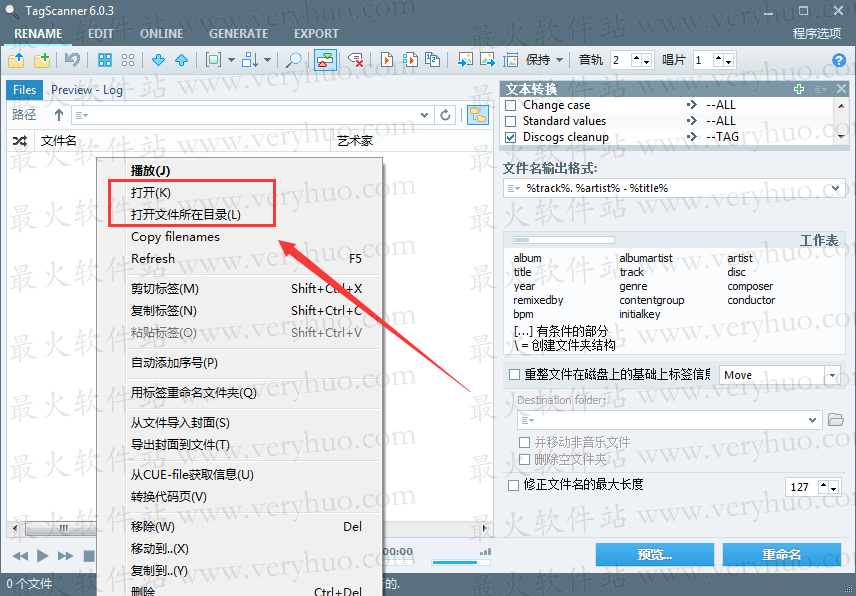The image size is (856, 596).
Task: Click the second document-with-arrow toolbar icon
Action: coord(410,60)
